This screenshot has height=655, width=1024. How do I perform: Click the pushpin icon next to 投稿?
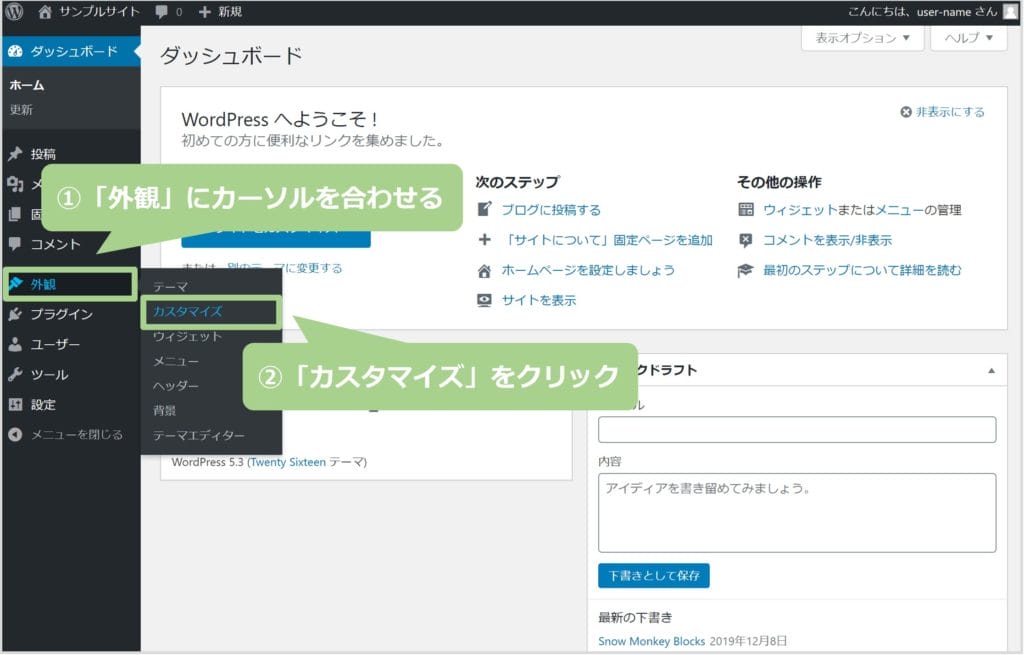[15, 154]
